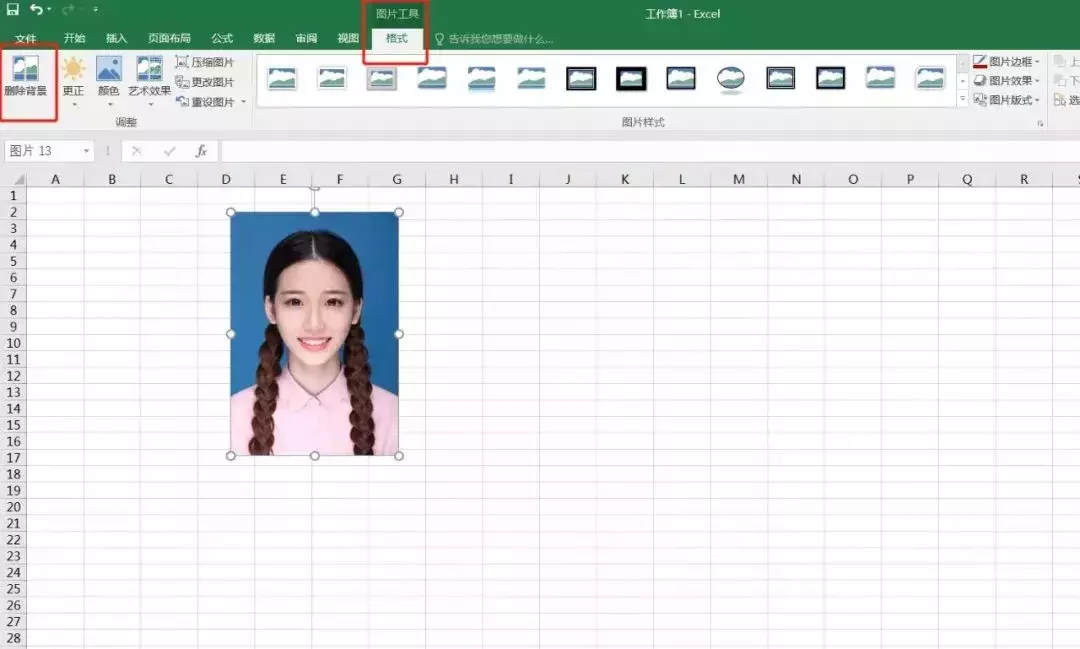Select row 20 header
This screenshot has height=649, width=1080.
[x=13, y=507]
